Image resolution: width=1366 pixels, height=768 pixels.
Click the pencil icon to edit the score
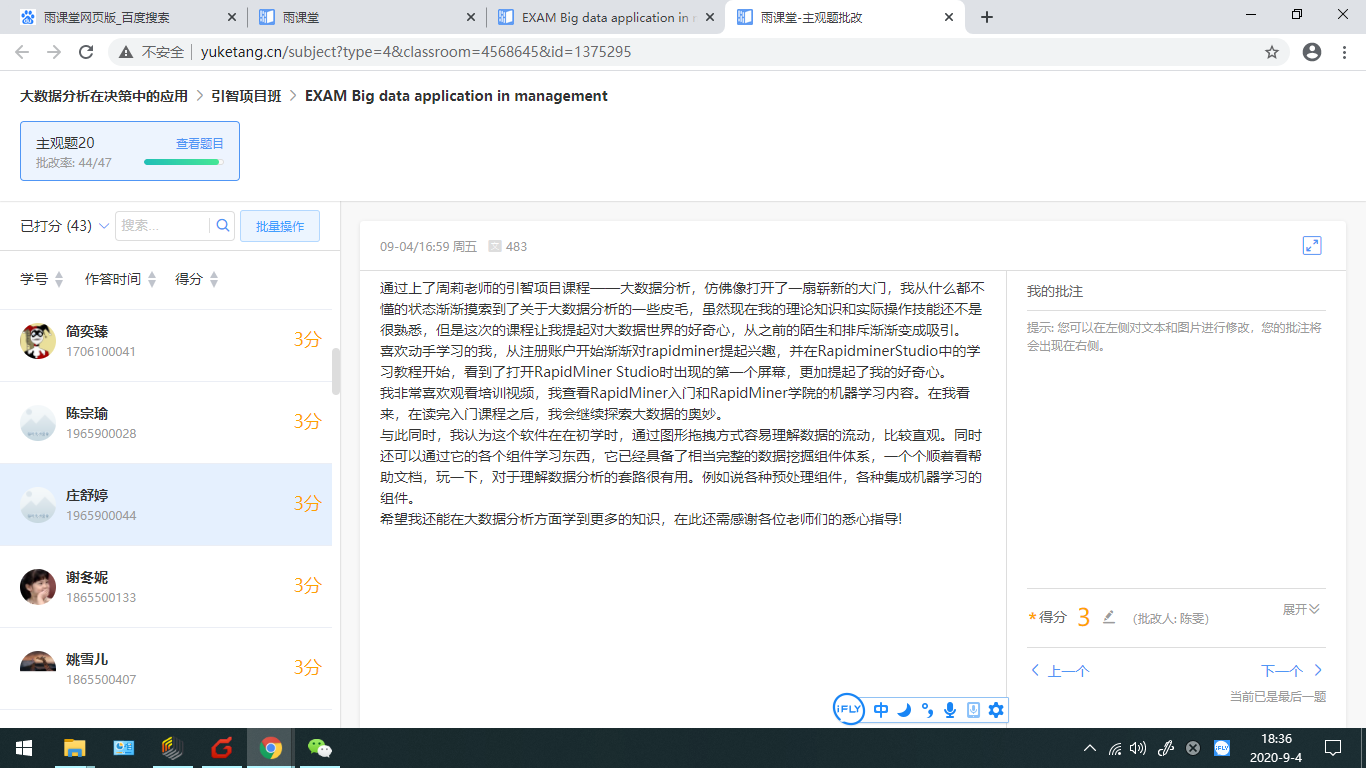tap(1108, 617)
